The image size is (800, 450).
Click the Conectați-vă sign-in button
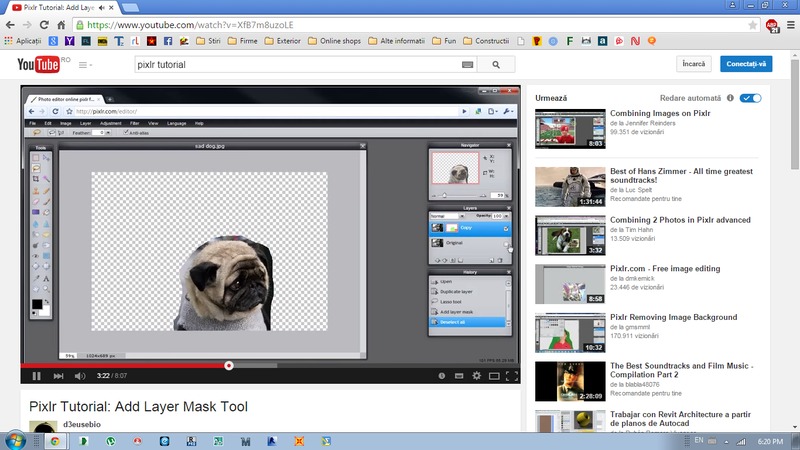[746, 64]
